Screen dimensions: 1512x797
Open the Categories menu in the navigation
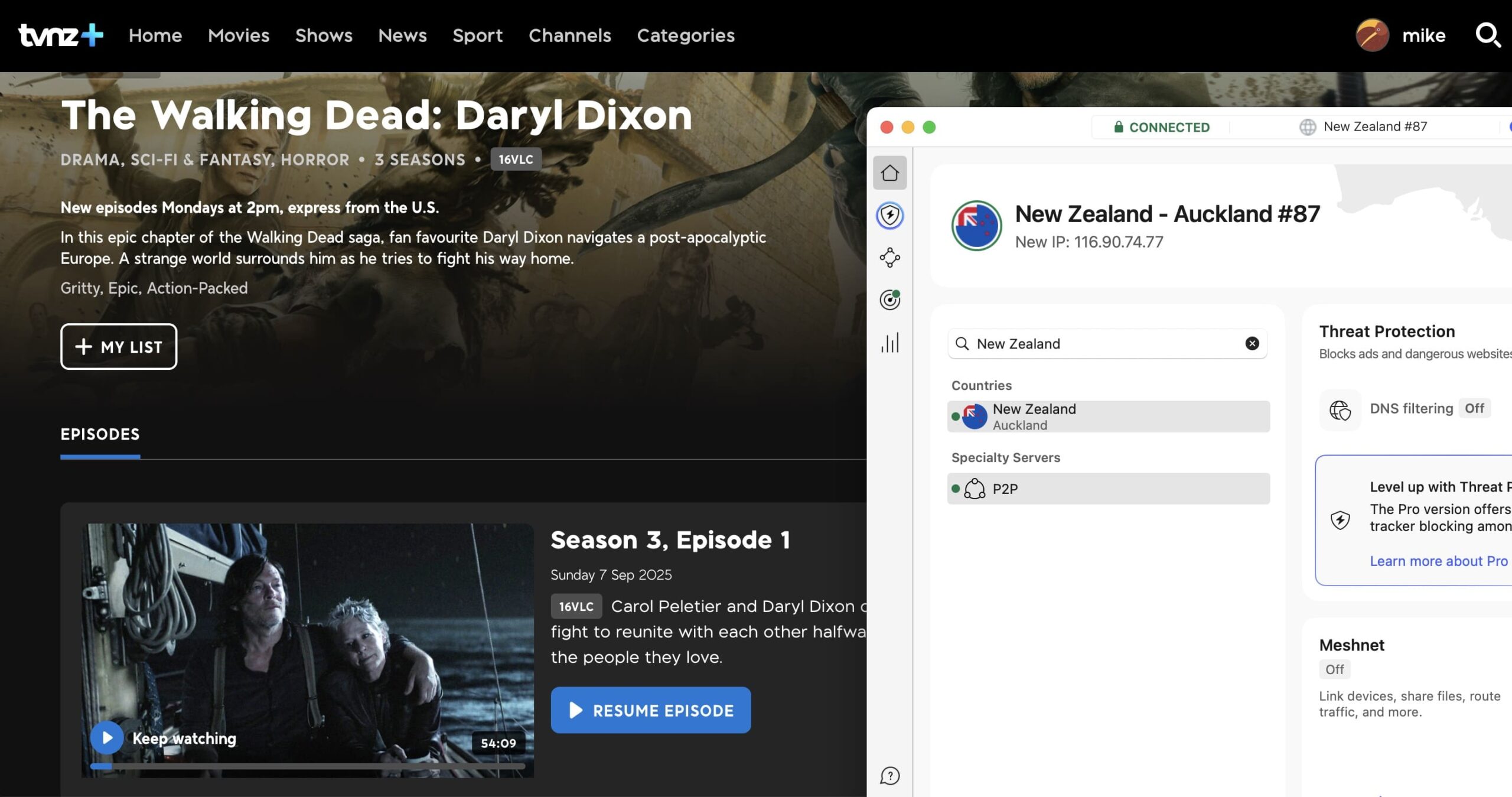pos(685,35)
